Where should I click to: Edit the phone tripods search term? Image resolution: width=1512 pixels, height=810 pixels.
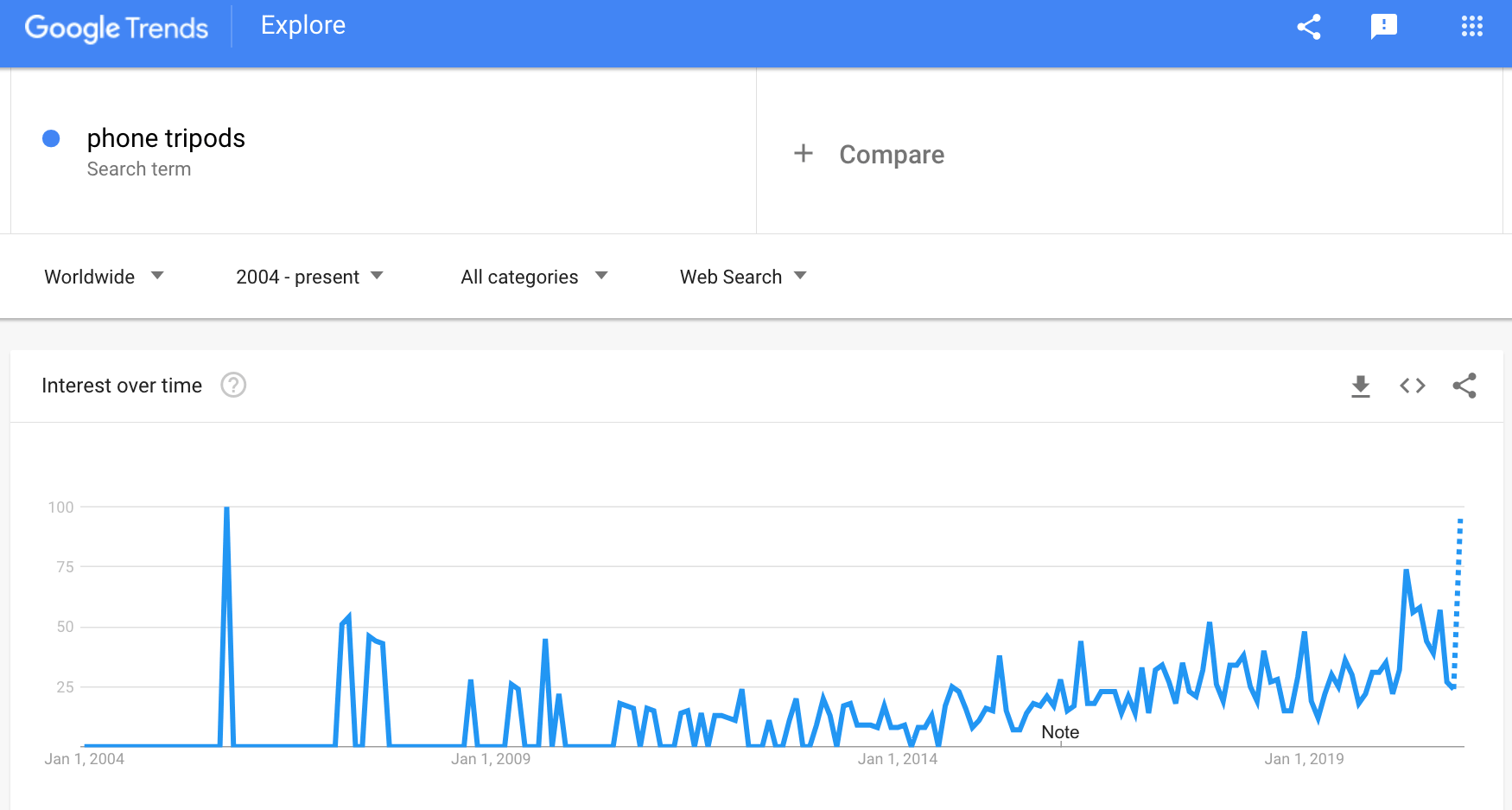click(166, 138)
